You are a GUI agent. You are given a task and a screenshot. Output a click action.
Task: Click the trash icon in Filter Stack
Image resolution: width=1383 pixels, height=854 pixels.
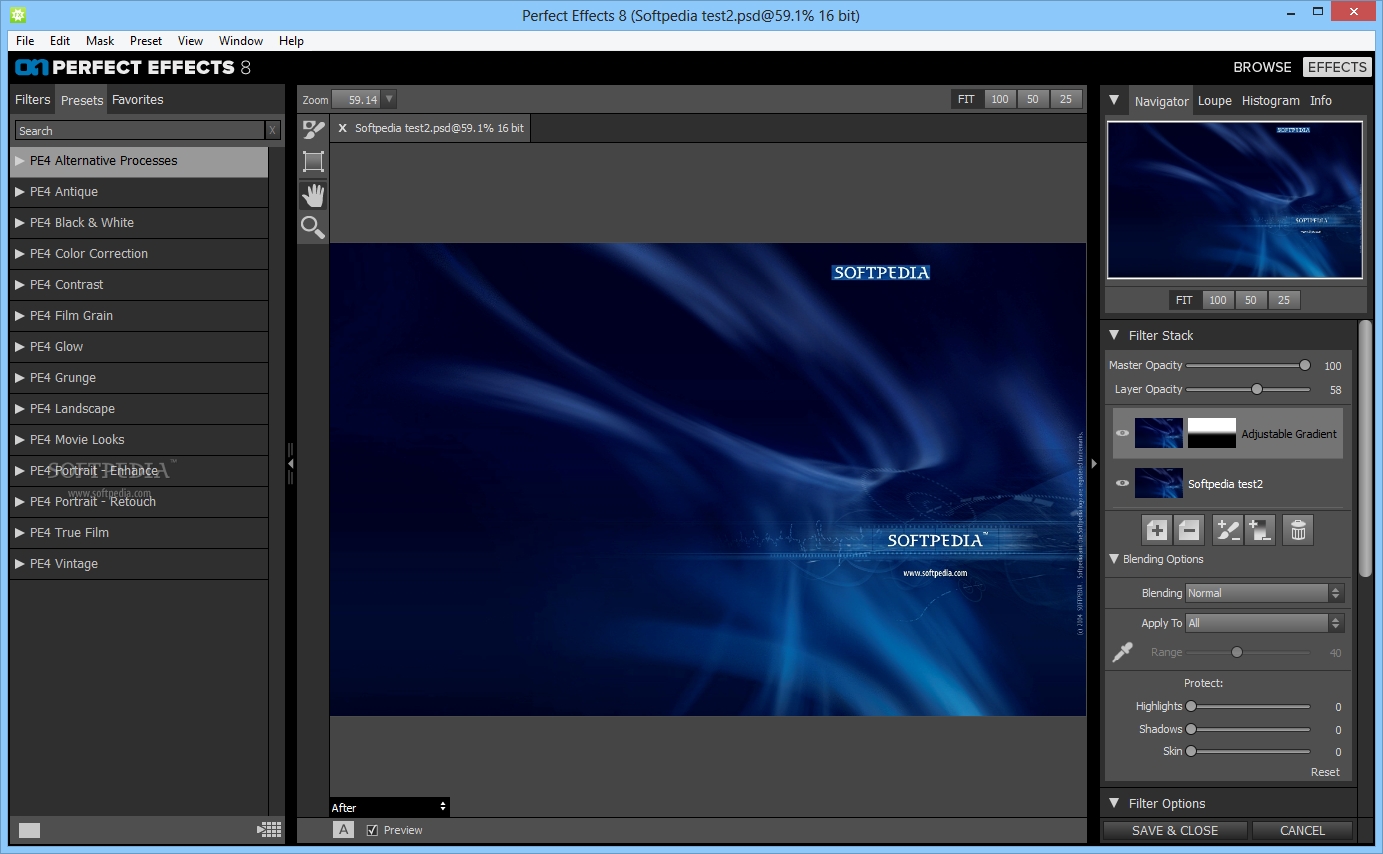point(1298,530)
